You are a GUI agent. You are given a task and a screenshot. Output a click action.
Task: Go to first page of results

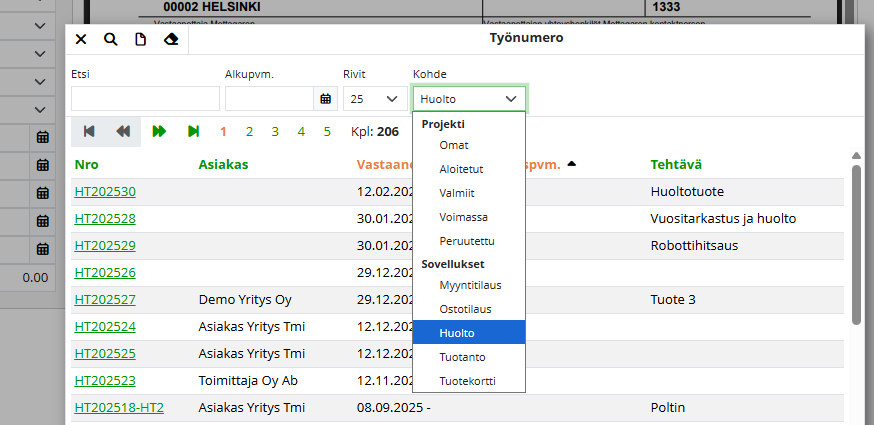click(x=89, y=131)
